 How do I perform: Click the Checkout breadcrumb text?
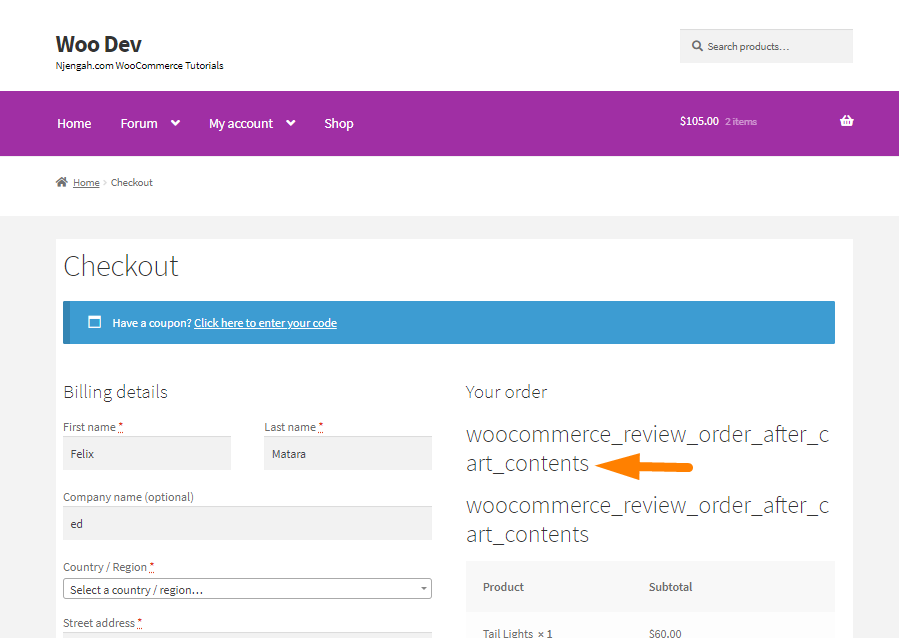coord(132,182)
